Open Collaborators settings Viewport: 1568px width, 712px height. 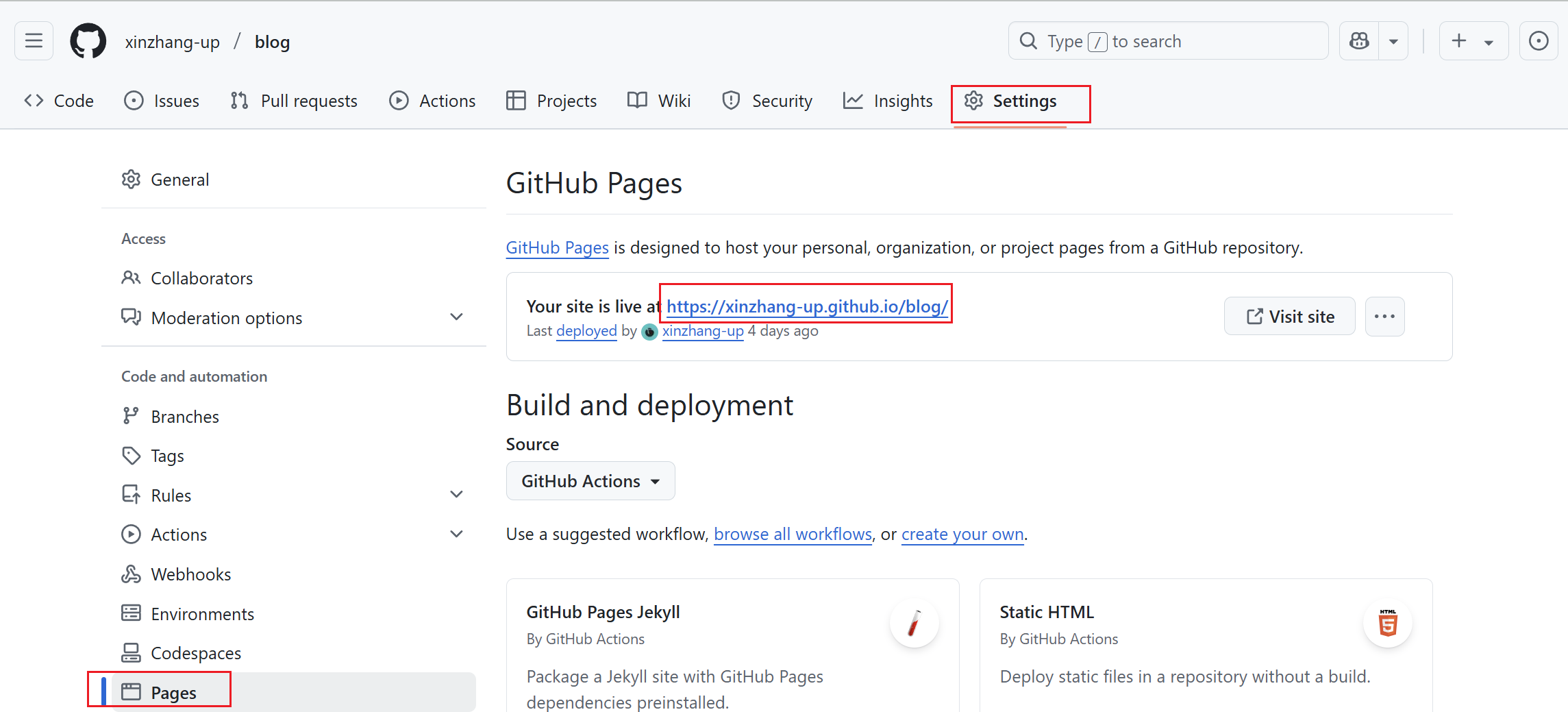294,278
